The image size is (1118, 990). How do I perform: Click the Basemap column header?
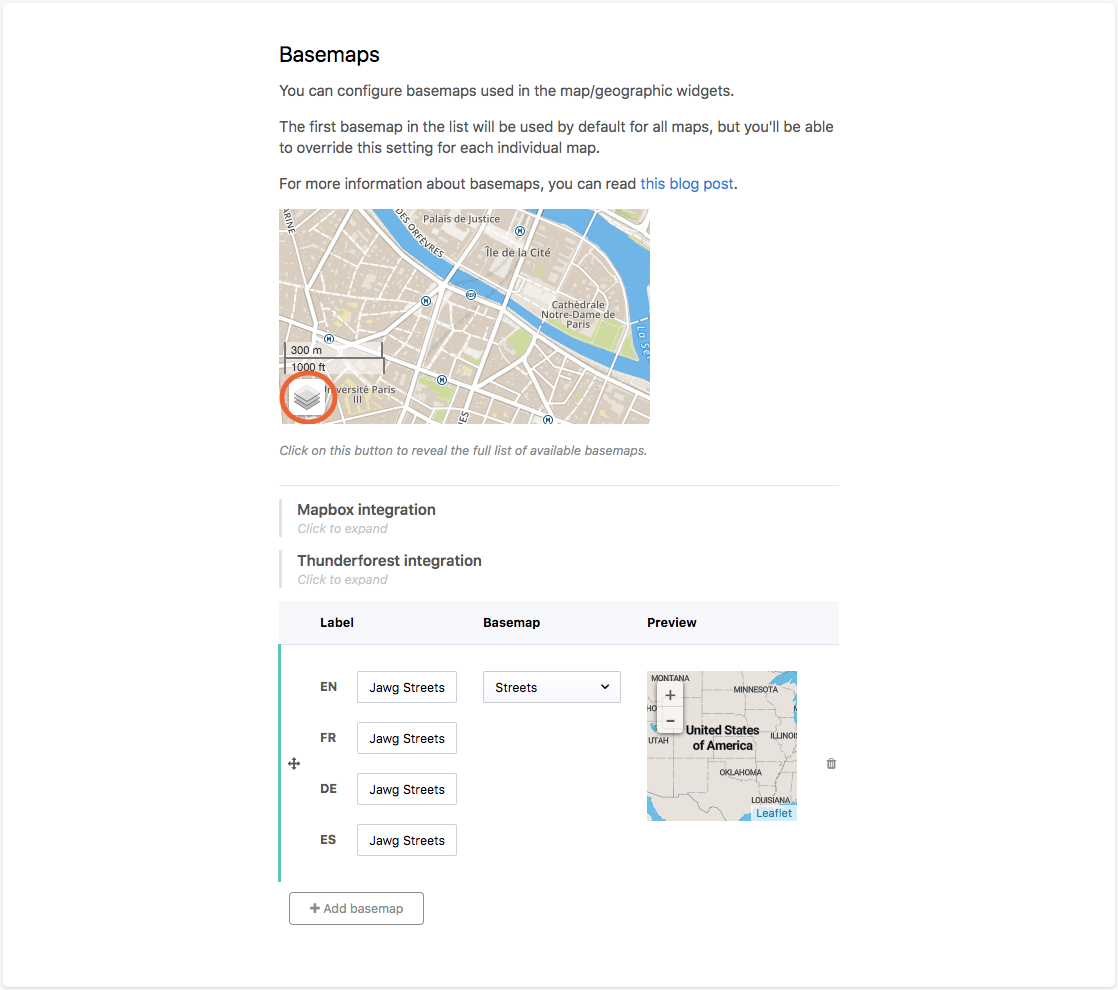[x=511, y=622]
